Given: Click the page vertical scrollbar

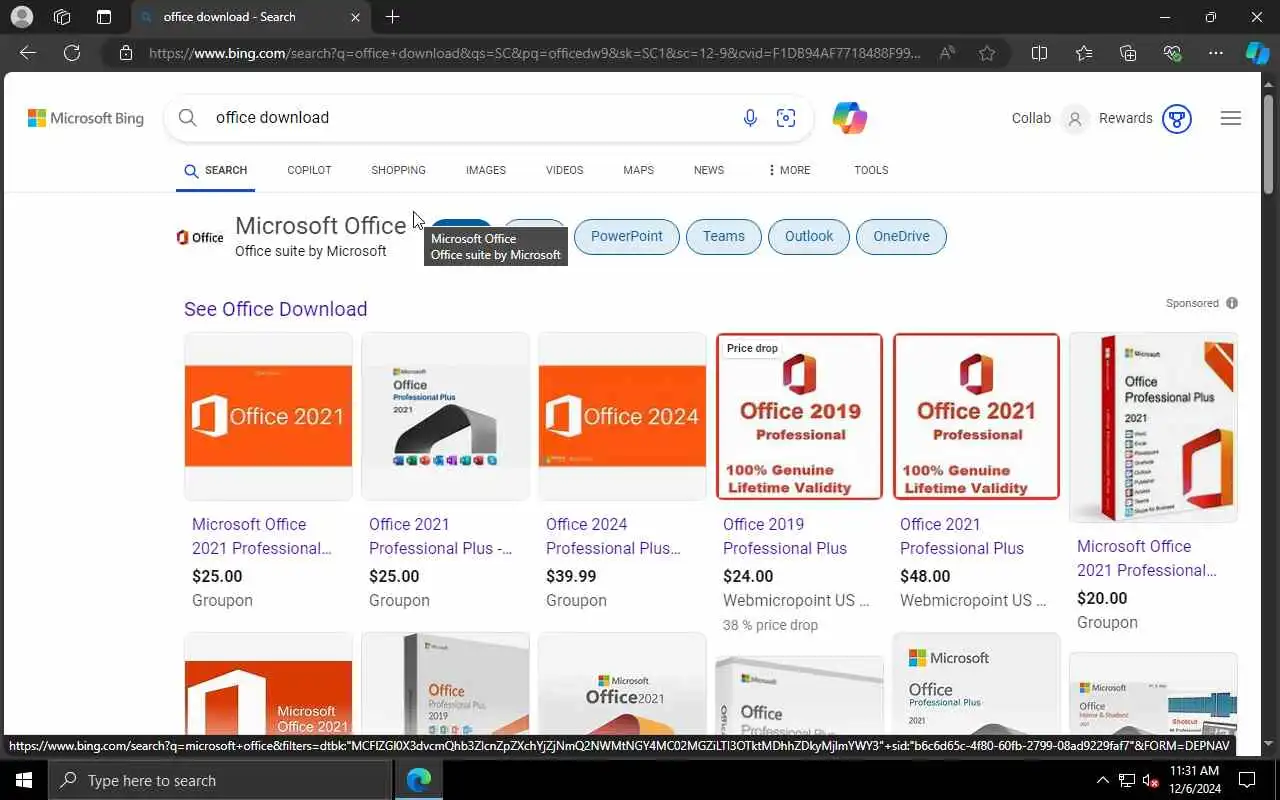Looking at the screenshot, I should click(1268, 145).
